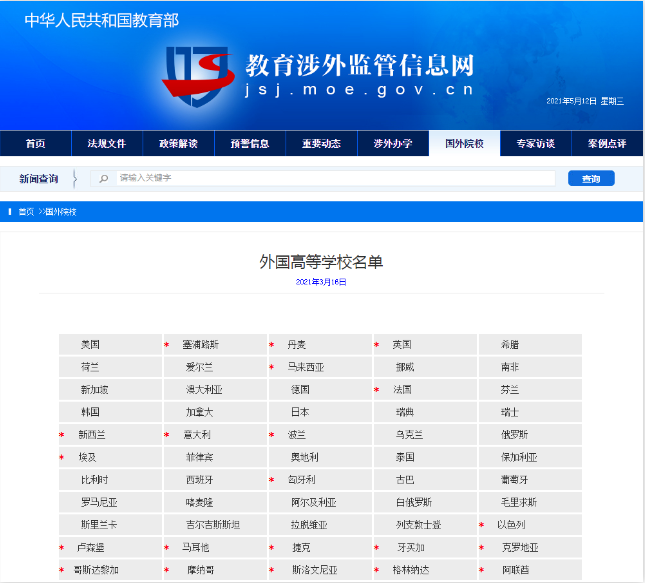Select the 葡萄牙 entry
Viewport: 645px width, 583px height.
pyautogui.click(x=515, y=480)
